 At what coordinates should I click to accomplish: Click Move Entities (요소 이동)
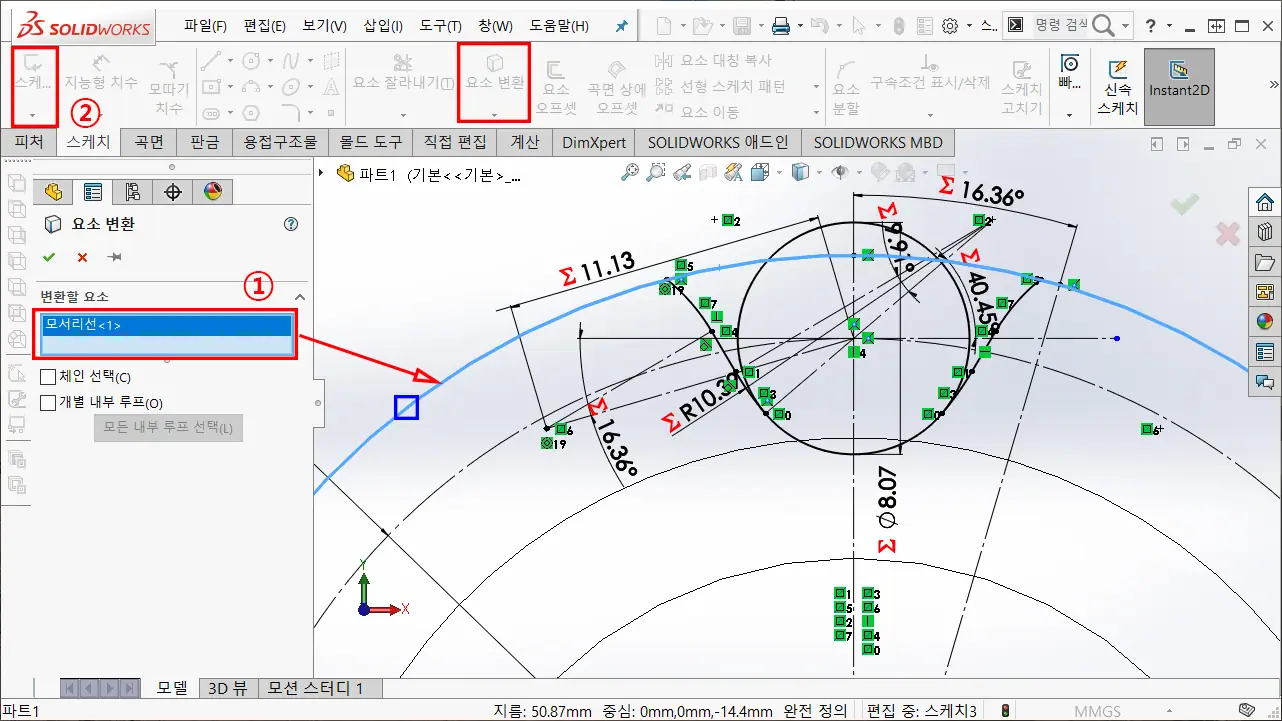pyautogui.click(x=699, y=112)
